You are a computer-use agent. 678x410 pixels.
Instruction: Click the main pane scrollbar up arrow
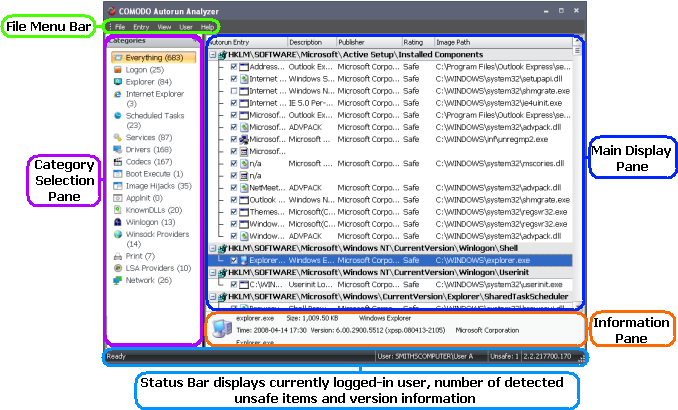coord(577,41)
